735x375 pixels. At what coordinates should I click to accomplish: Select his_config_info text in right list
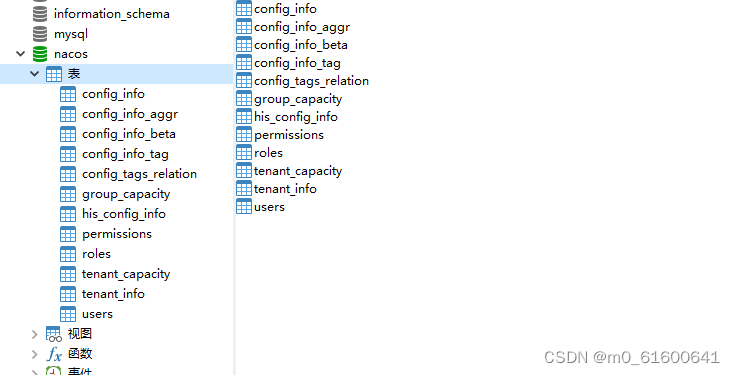tap(296, 117)
